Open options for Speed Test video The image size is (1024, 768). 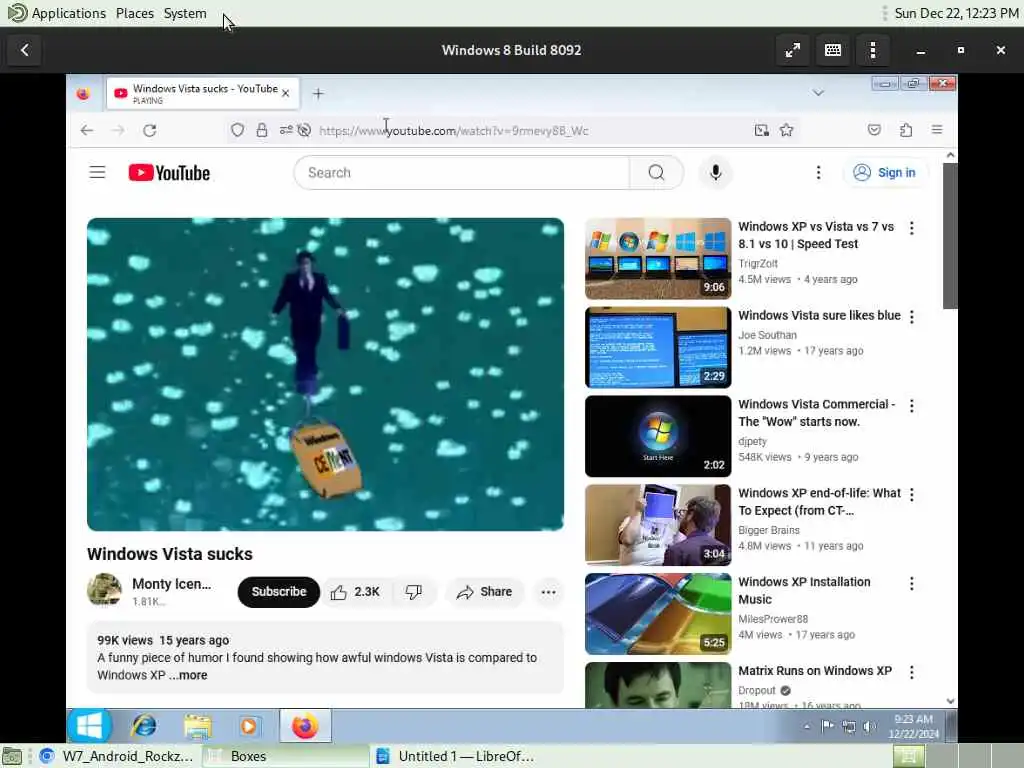click(x=912, y=228)
